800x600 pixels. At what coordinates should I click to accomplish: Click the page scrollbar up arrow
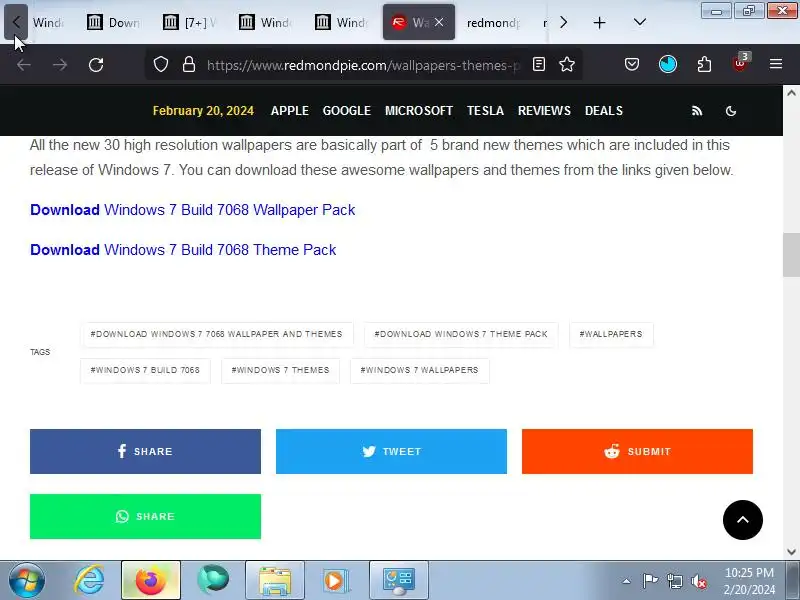pyautogui.click(x=791, y=93)
